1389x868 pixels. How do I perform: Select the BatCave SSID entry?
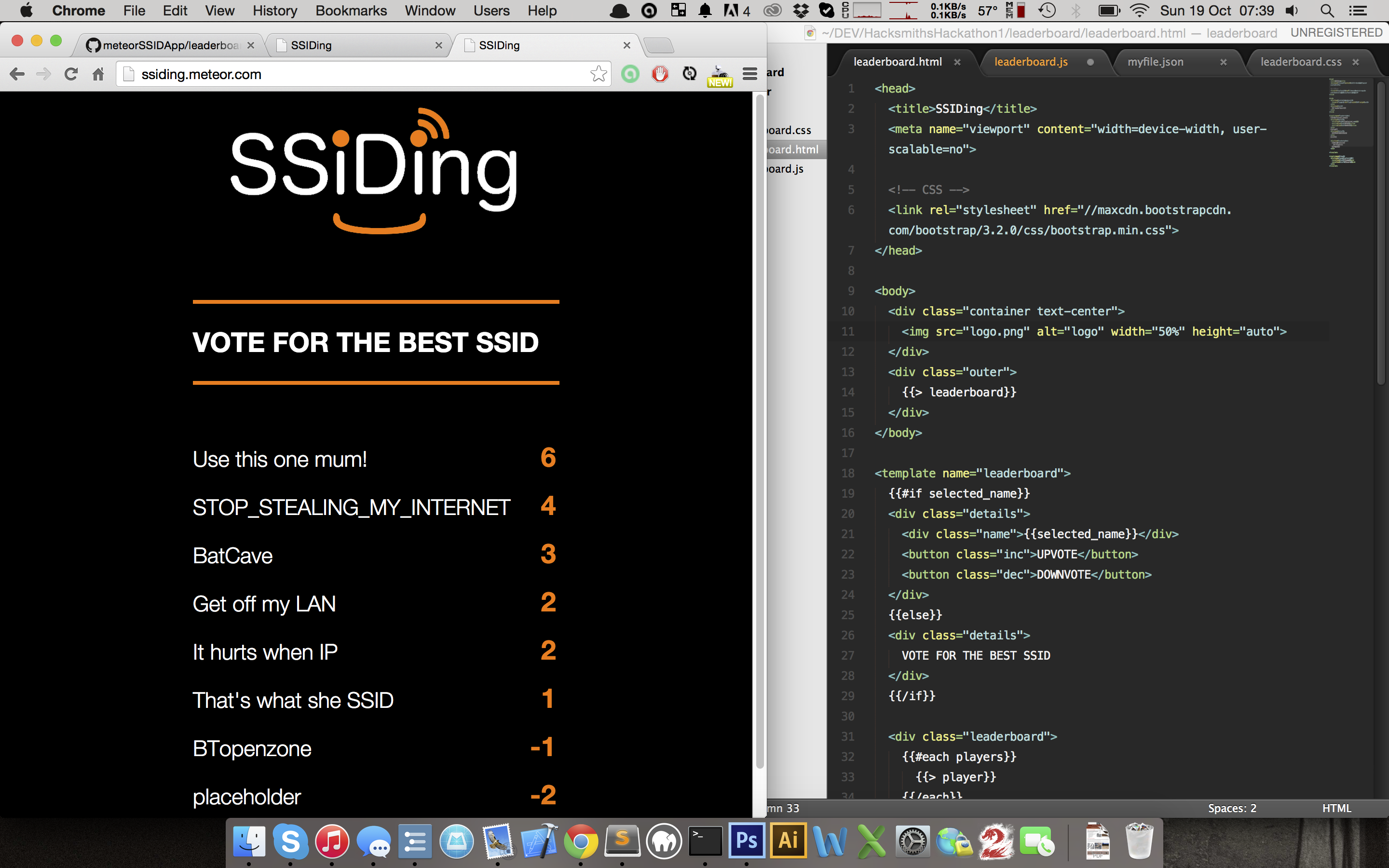coord(232,556)
